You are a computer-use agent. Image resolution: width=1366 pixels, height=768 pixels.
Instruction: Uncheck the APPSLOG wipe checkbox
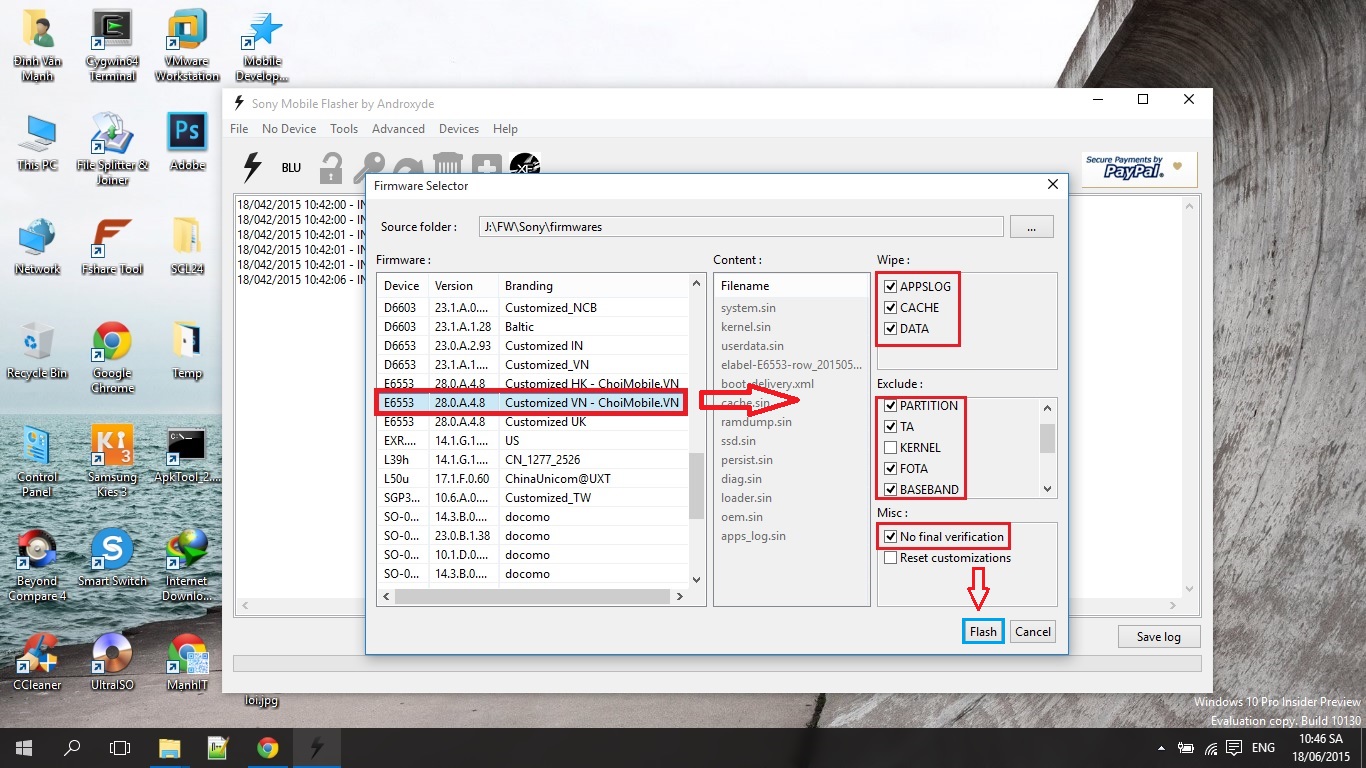(x=890, y=287)
